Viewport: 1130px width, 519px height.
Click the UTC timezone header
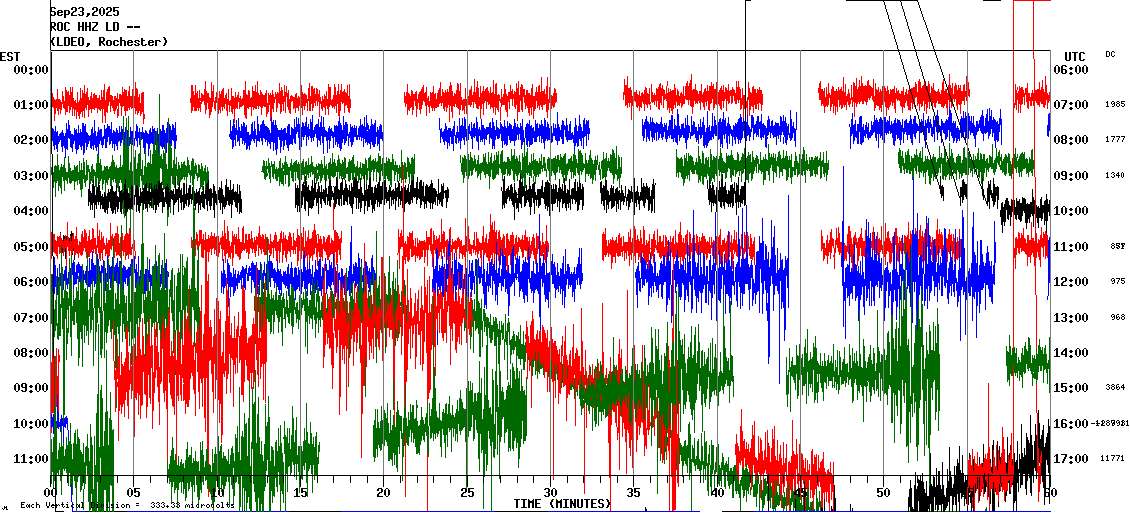[x=1074, y=56]
